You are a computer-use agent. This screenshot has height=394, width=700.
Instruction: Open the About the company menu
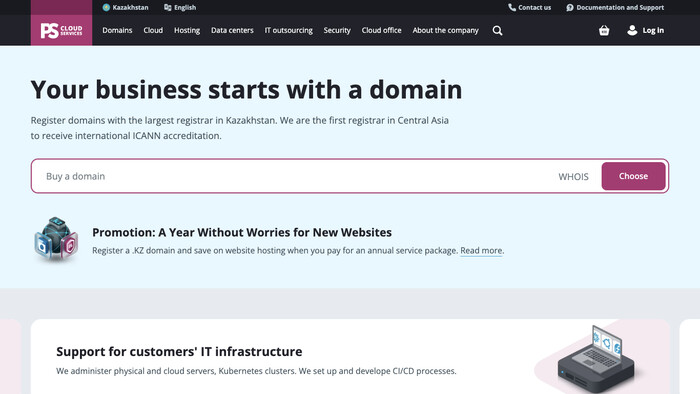click(446, 30)
